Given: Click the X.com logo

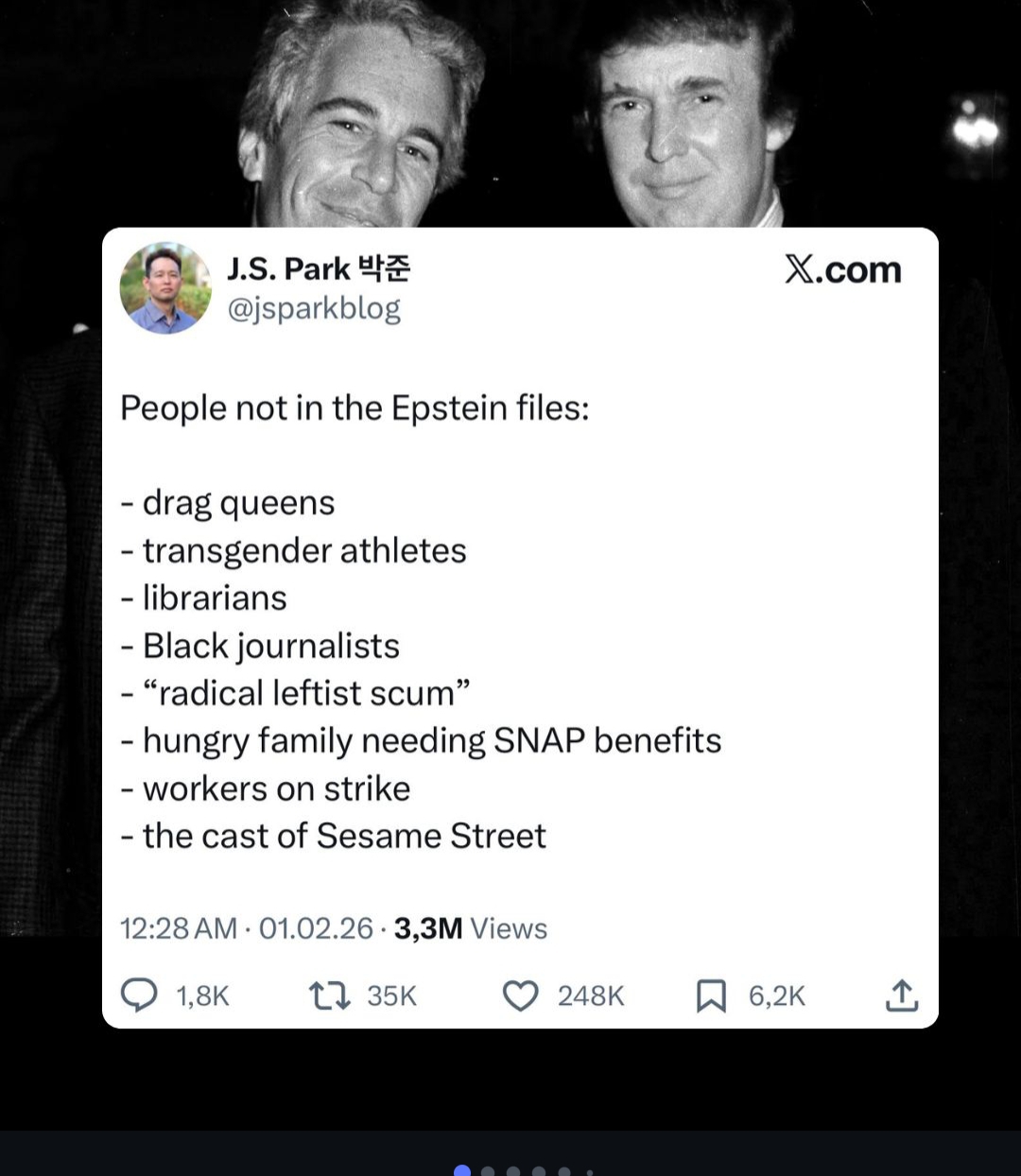Looking at the screenshot, I should coord(842,270).
